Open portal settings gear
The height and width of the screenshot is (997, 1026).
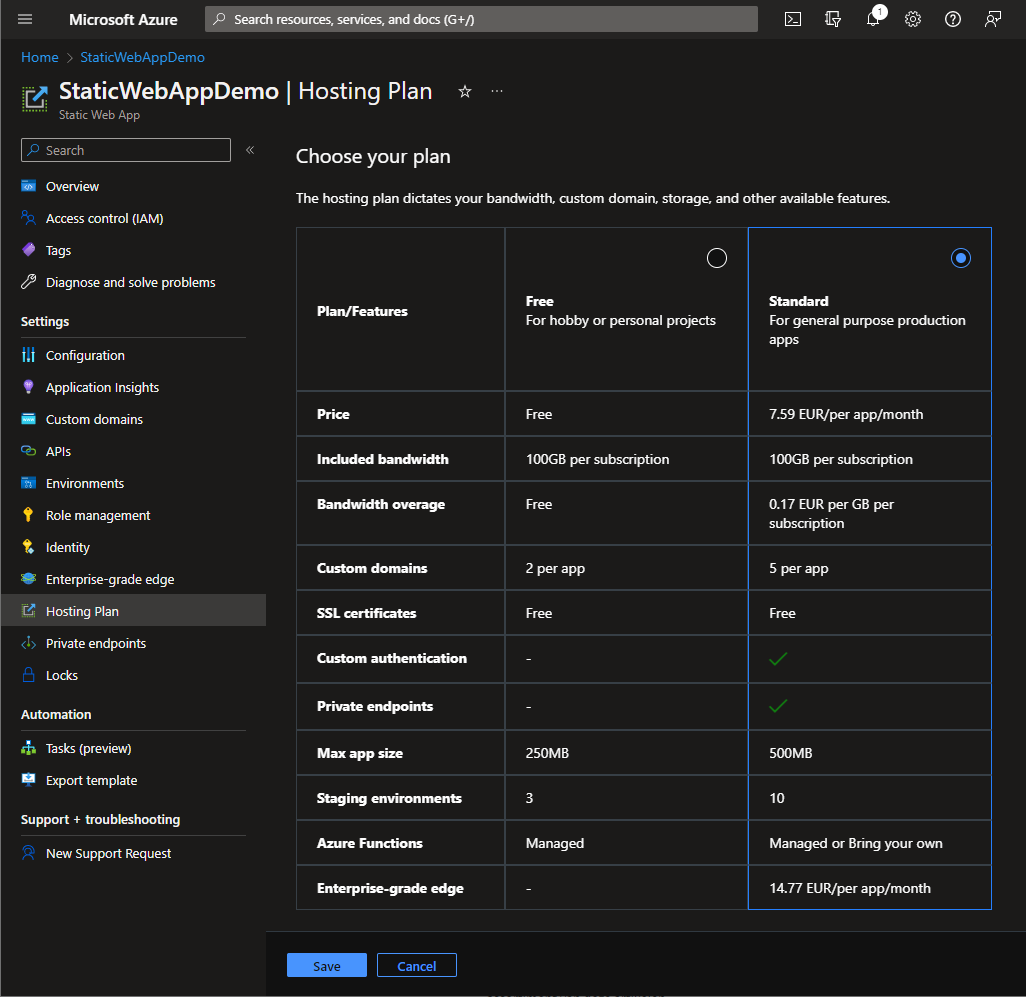click(x=913, y=19)
